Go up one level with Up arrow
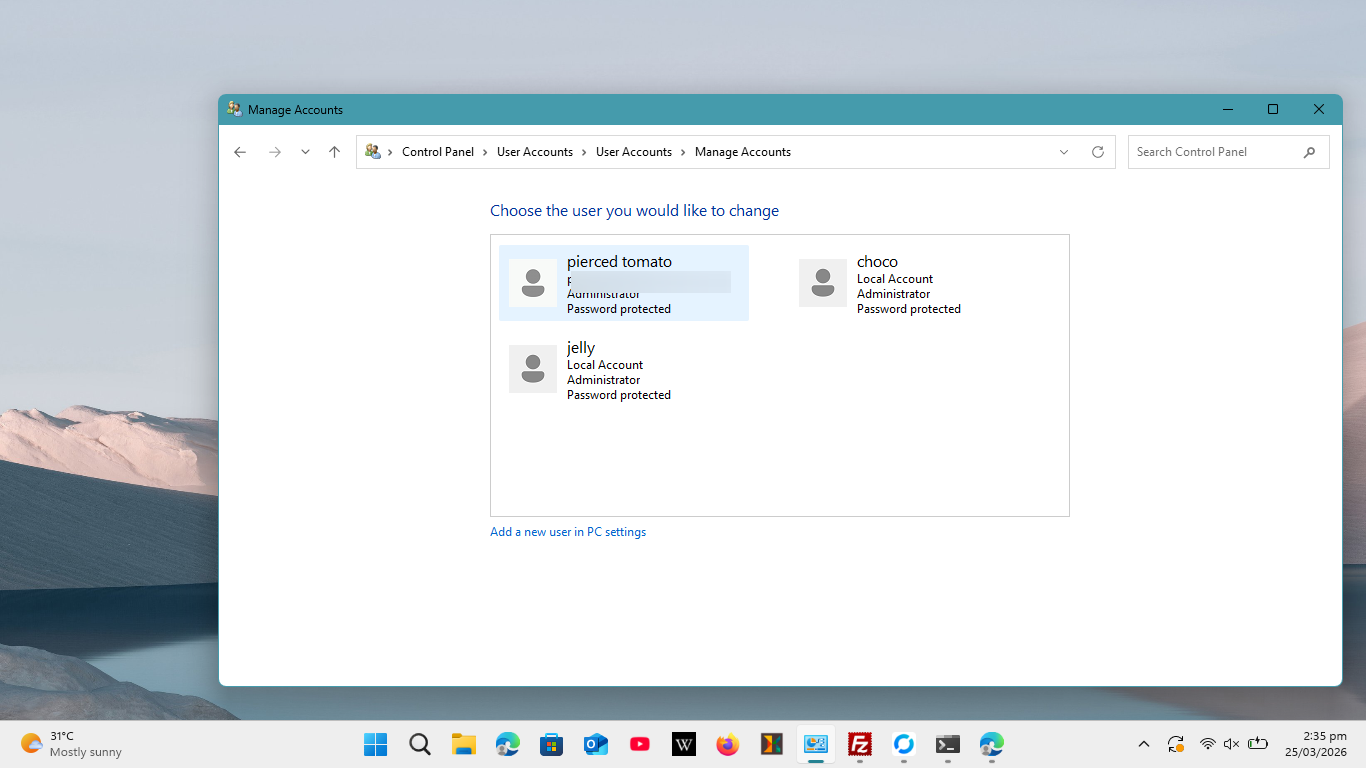Screen dimensions: 1366x768 tap(334, 152)
